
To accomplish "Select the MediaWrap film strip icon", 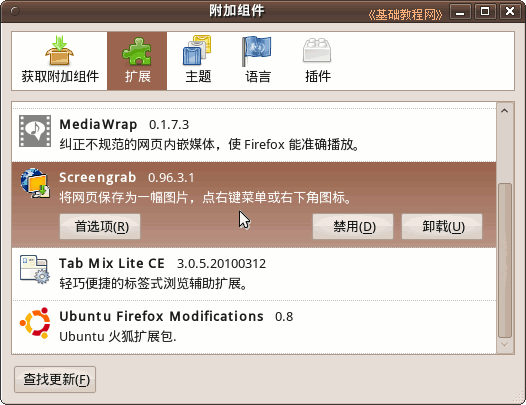I will 35,131.
